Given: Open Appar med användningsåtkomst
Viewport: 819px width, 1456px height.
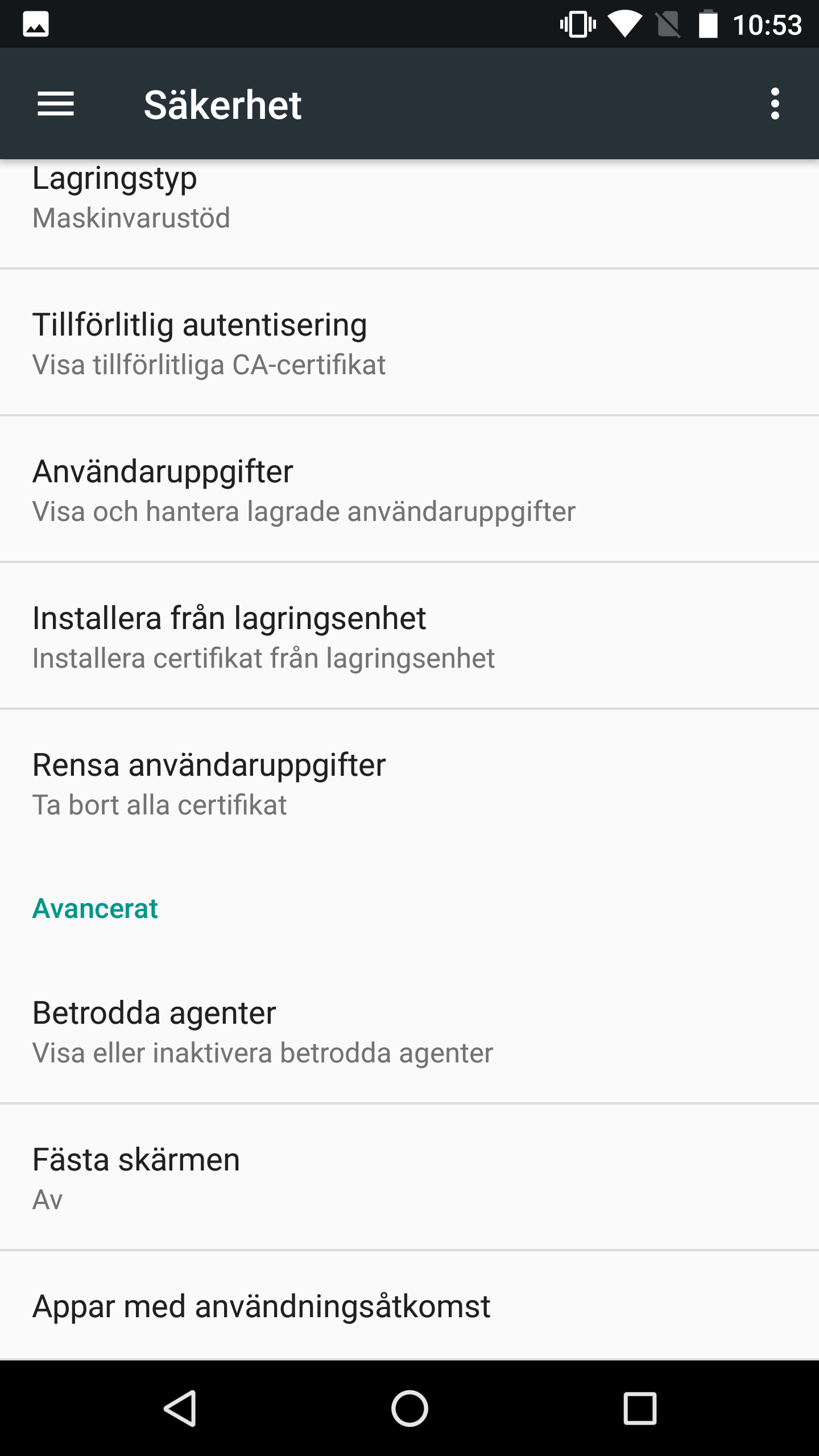Looking at the screenshot, I should click(x=409, y=1307).
